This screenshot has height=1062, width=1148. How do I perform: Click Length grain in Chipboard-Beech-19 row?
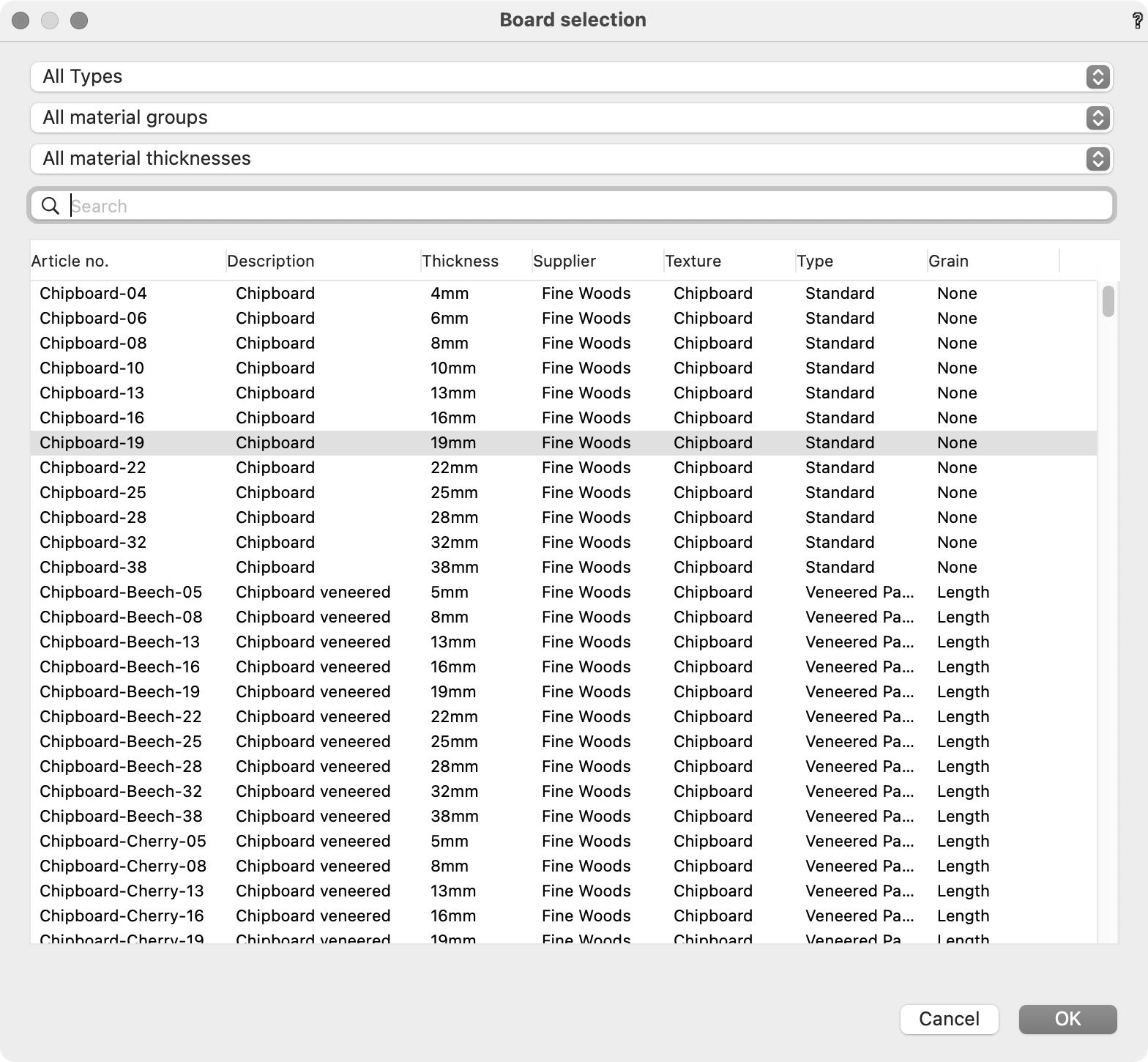[x=963, y=692]
